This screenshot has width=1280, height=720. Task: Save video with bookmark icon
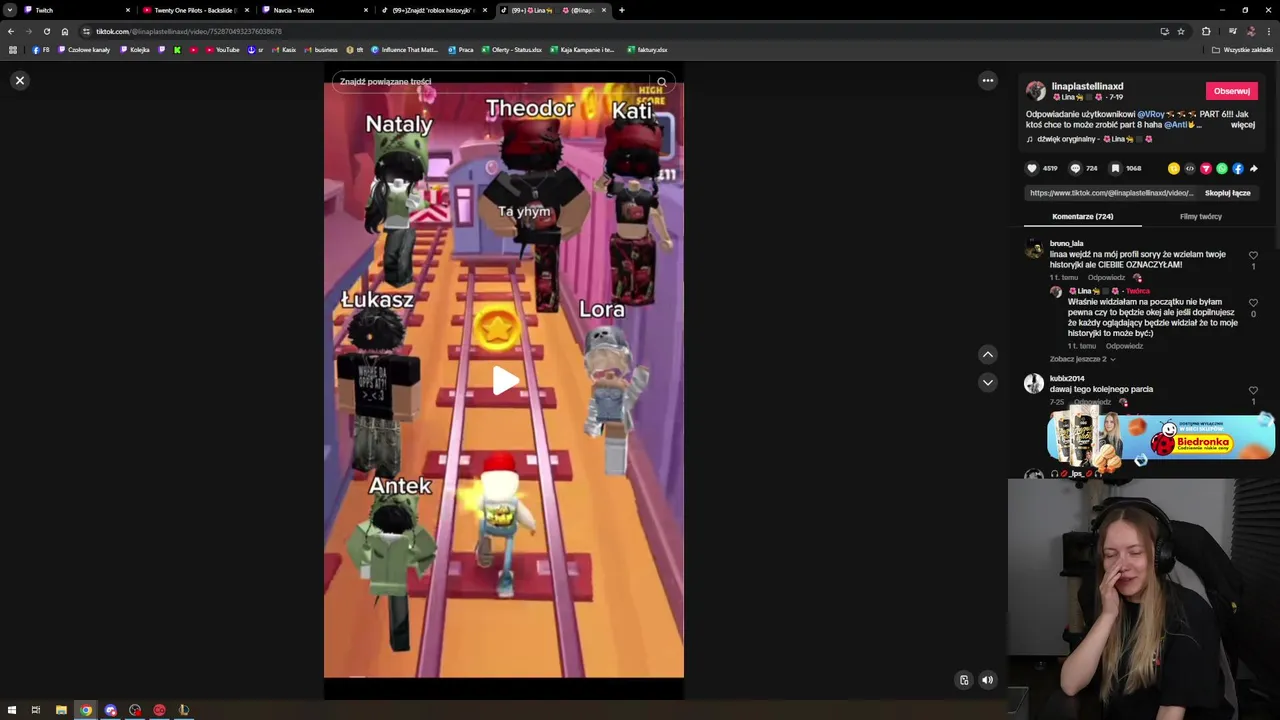[x=1115, y=168]
